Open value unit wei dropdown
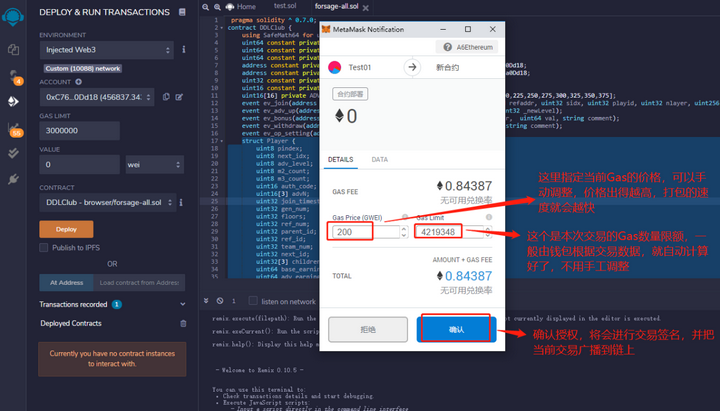The height and width of the screenshot is (411, 720). point(155,164)
